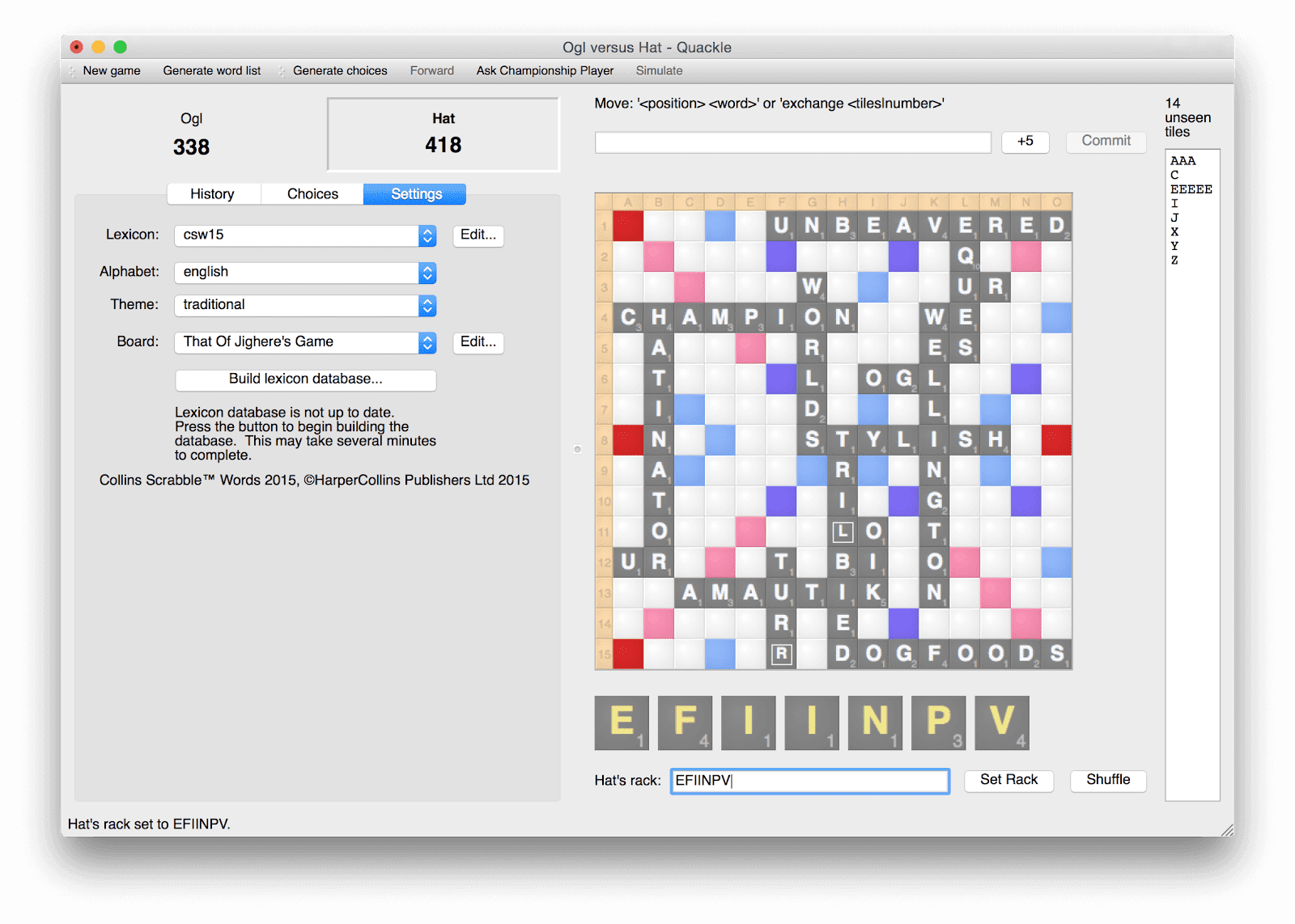Switch to the Choices tab

(x=312, y=194)
